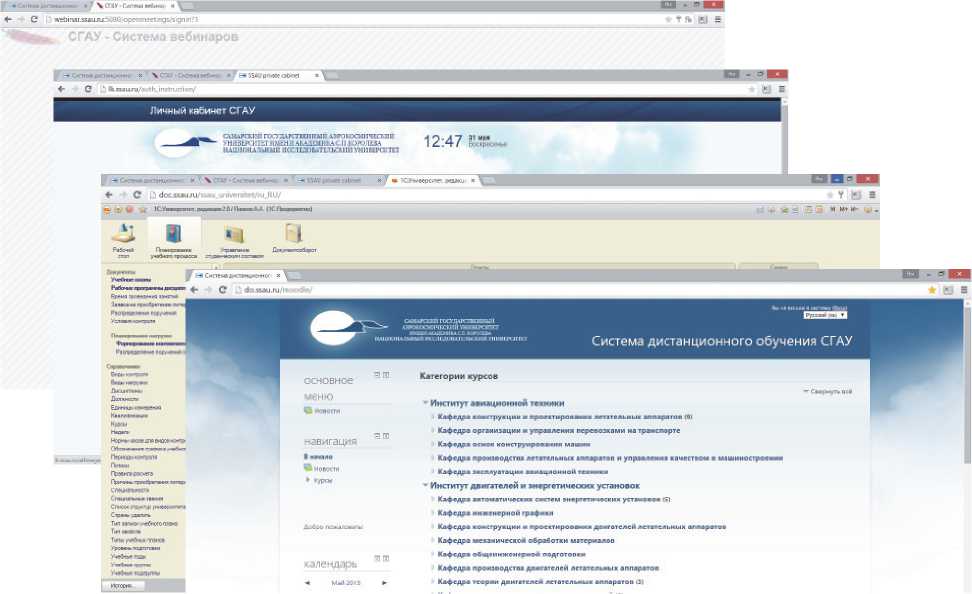This screenshot has height=594, width=972.
Task: Open Кафедра автоматических систем энергетических установок
Action: coord(549,499)
